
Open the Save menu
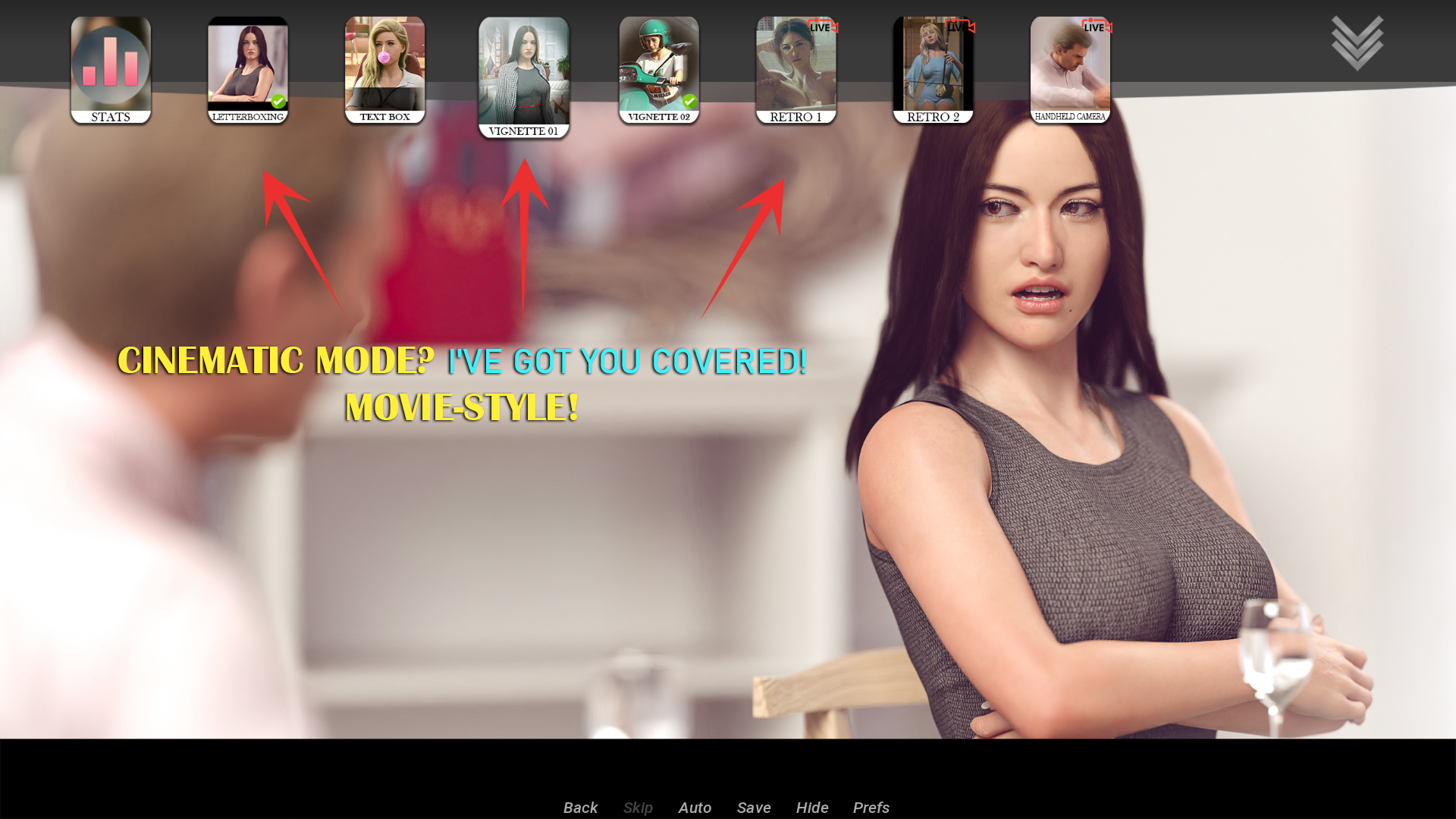[x=754, y=808]
